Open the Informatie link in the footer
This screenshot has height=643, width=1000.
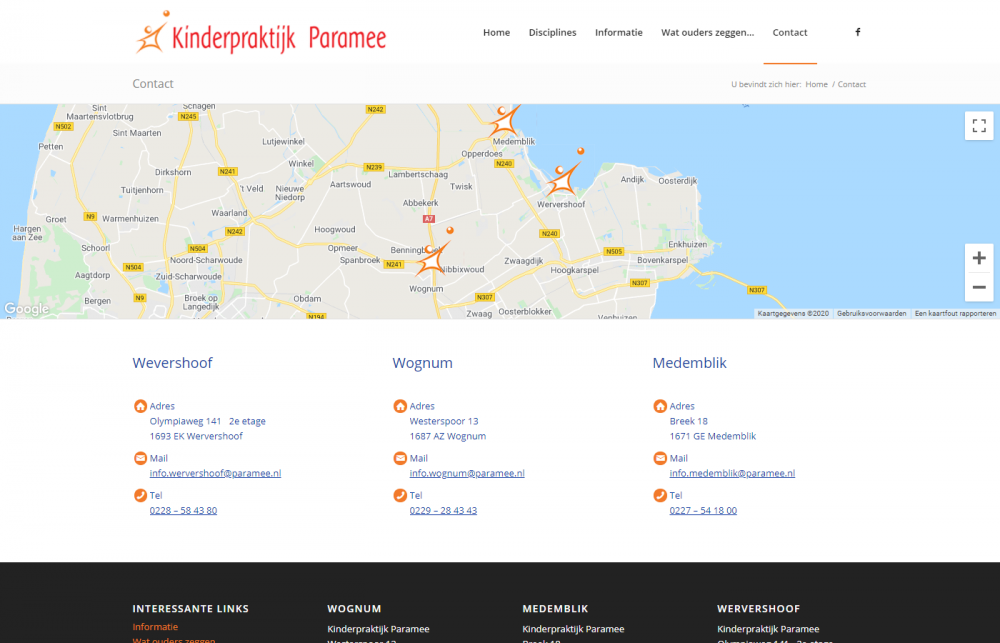click(x=155, y=627)
